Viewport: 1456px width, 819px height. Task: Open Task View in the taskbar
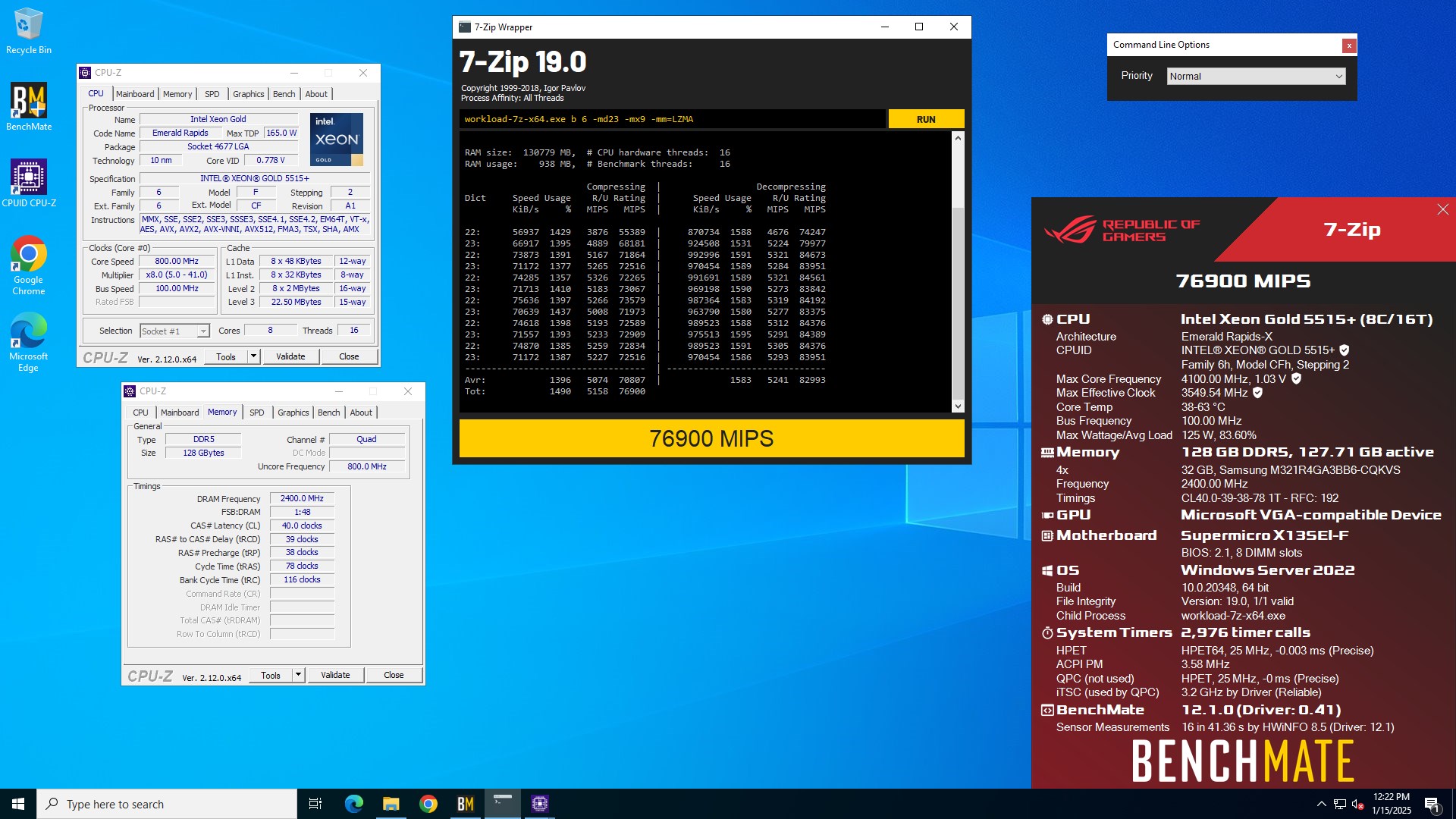coord(315,804)
